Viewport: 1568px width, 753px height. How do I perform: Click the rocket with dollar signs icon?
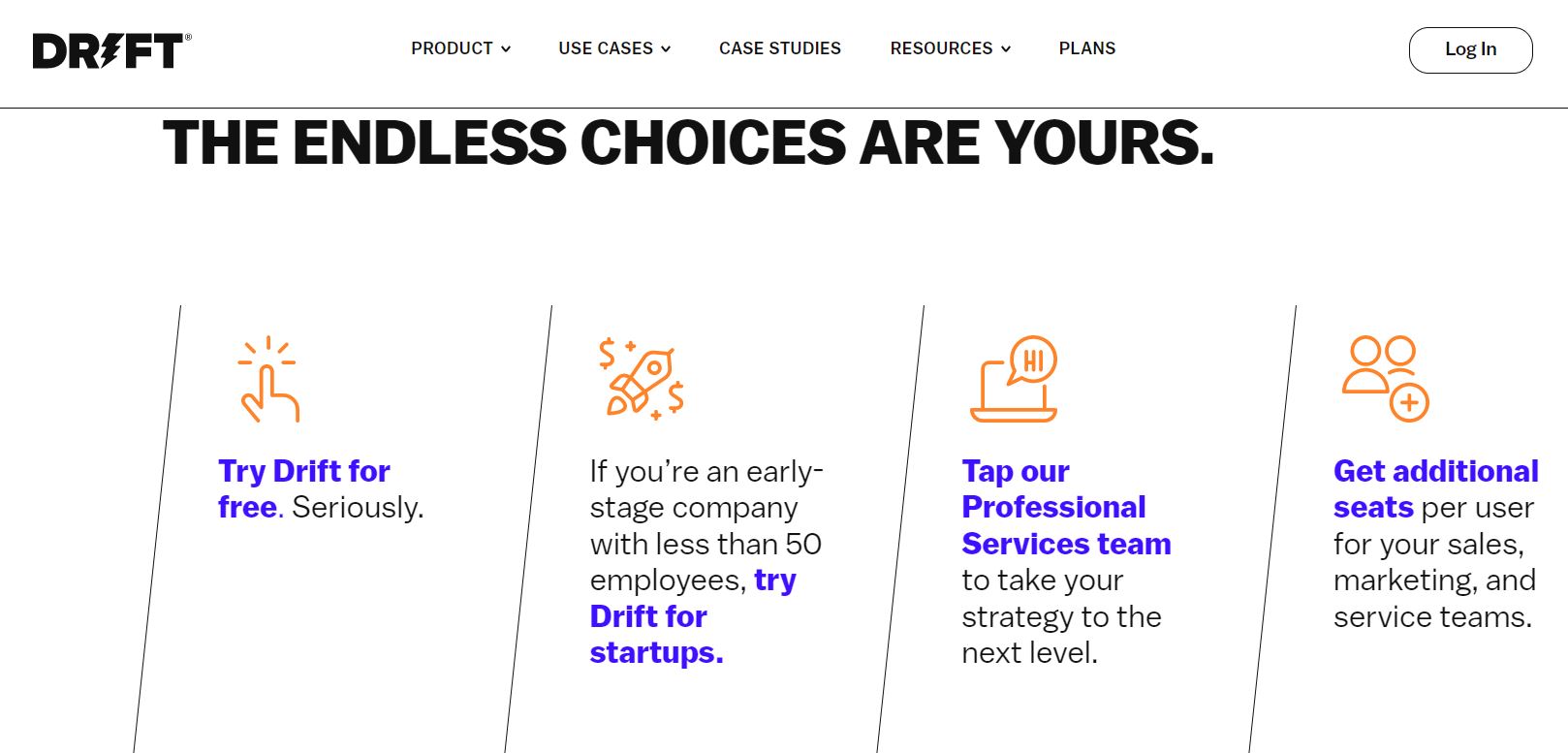point(641,379)
